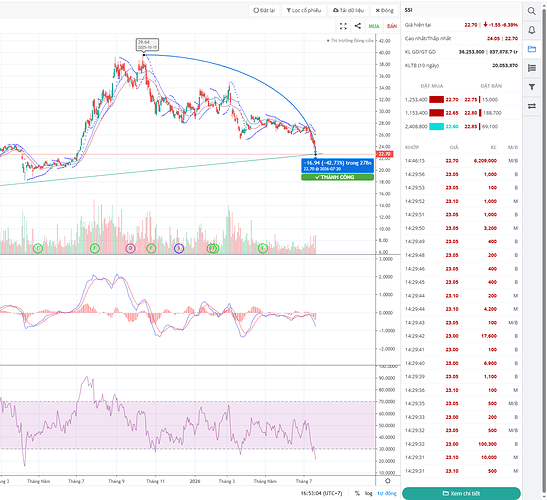Select the 14:29:40 trade row

[x=461, y=363]
